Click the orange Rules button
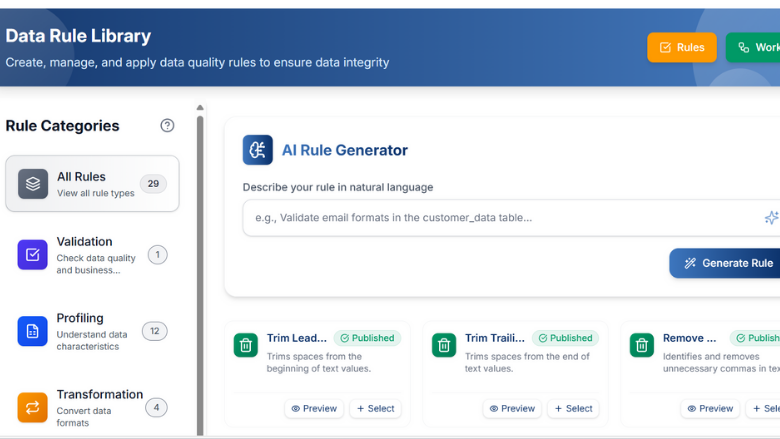 coord(681,47)
